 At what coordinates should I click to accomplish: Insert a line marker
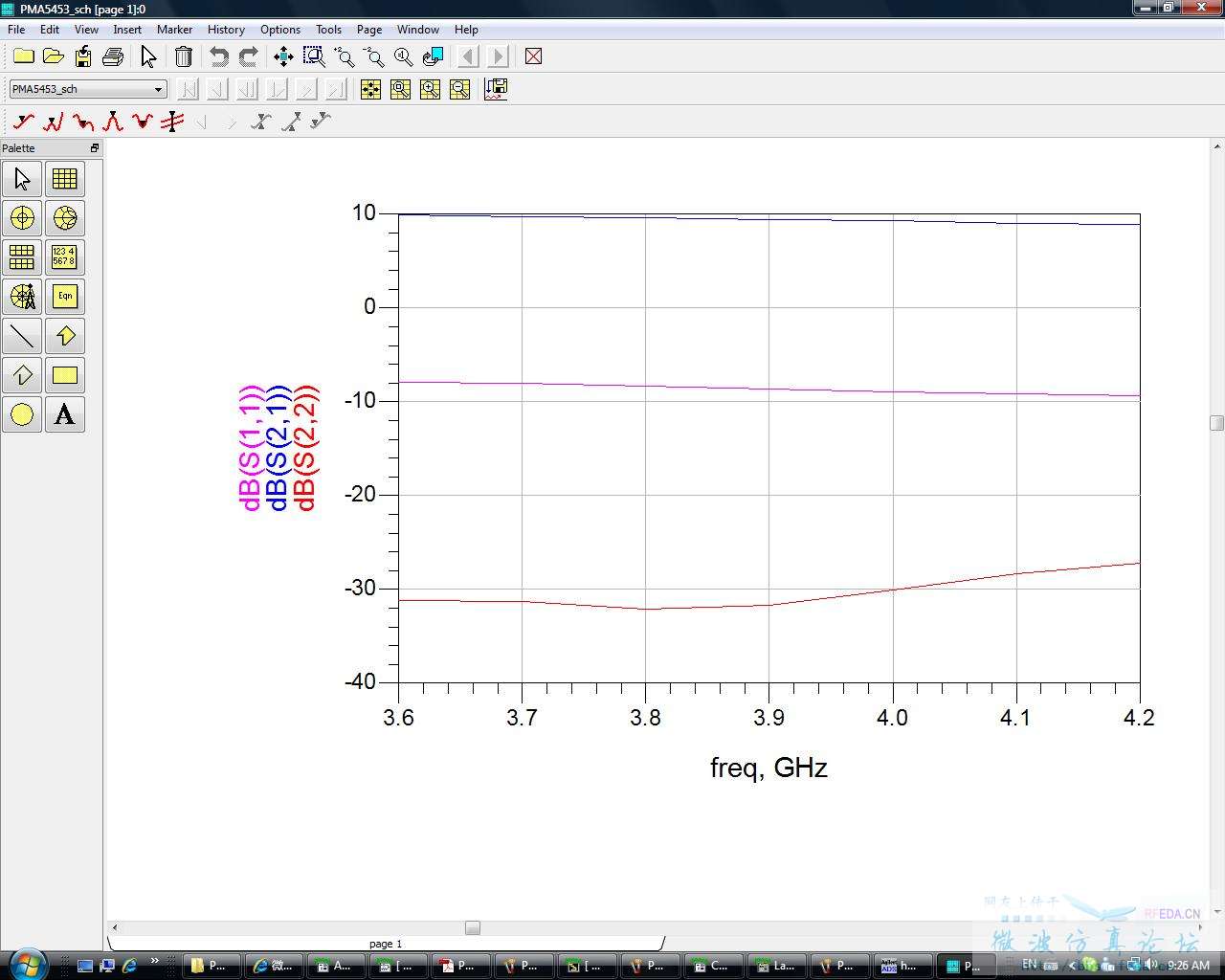pyautogui.click(x=172, y=122)
